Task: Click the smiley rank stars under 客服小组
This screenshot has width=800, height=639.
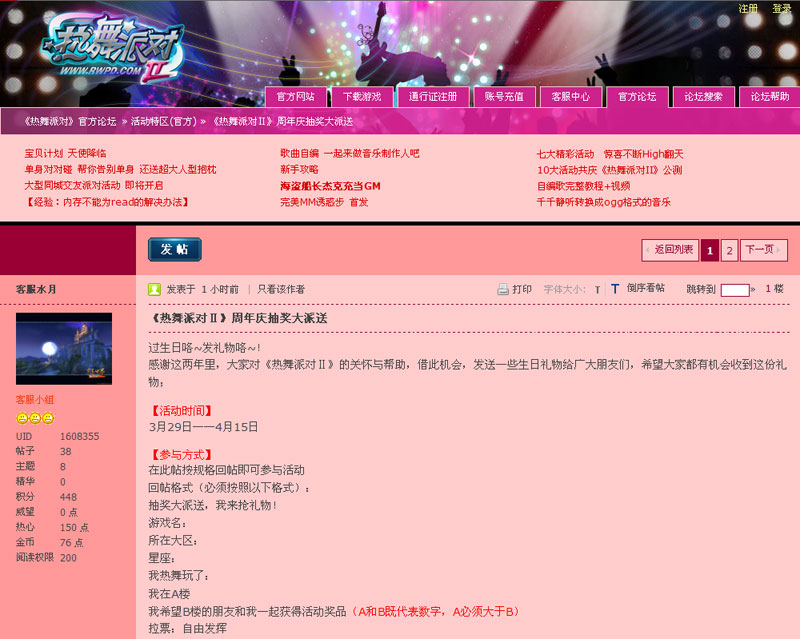Action: coord(35,419)
